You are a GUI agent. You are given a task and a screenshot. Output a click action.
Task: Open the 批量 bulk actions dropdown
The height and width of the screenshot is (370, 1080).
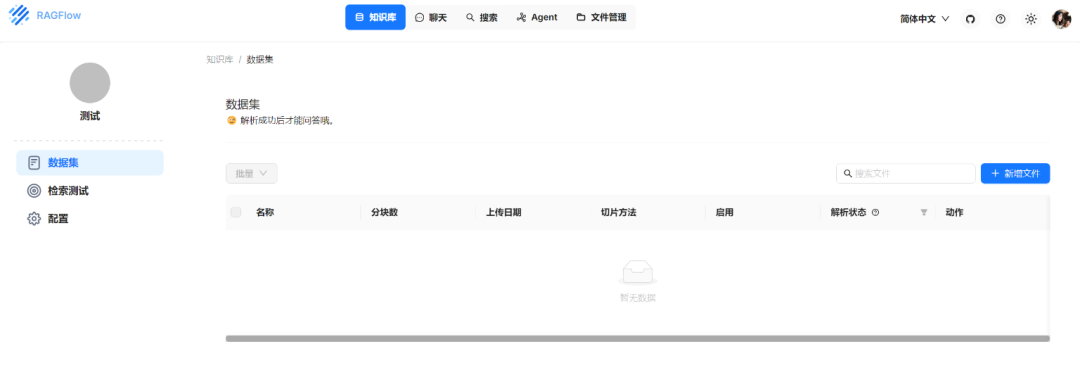click(251, 174)
